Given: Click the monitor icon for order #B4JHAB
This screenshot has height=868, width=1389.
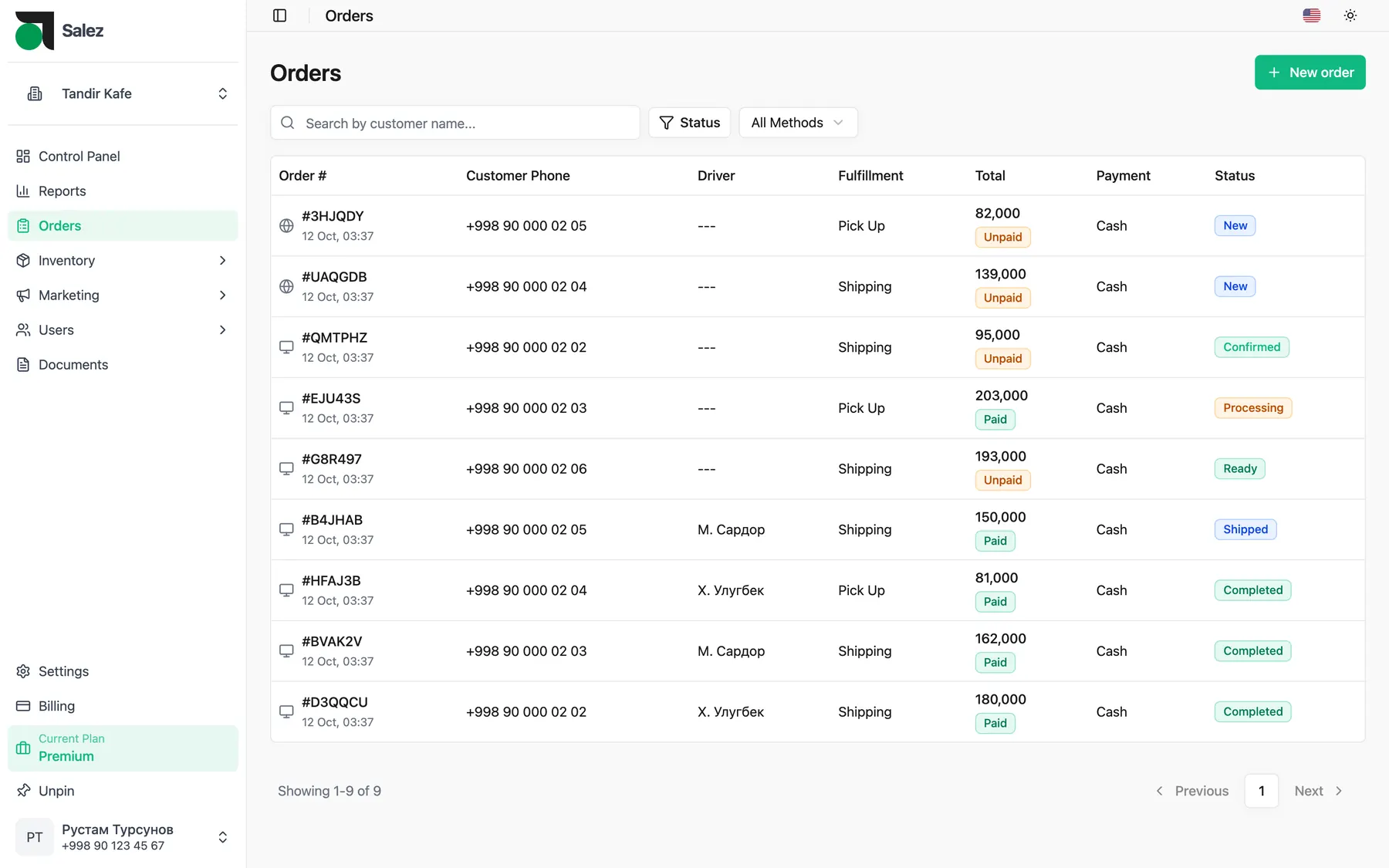Looking at the screenshot, I should coord(286,529).
